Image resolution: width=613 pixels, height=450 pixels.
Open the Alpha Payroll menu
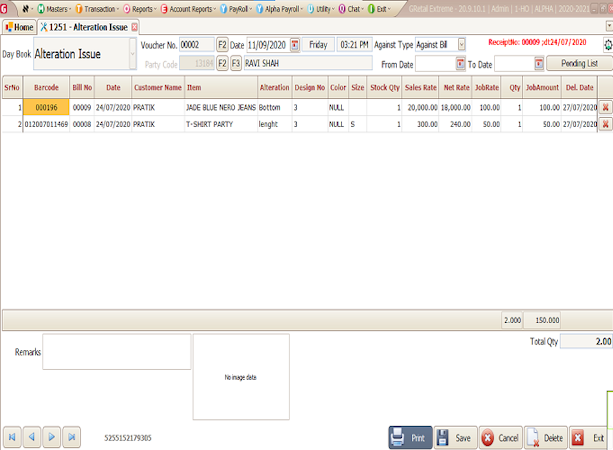279,9
